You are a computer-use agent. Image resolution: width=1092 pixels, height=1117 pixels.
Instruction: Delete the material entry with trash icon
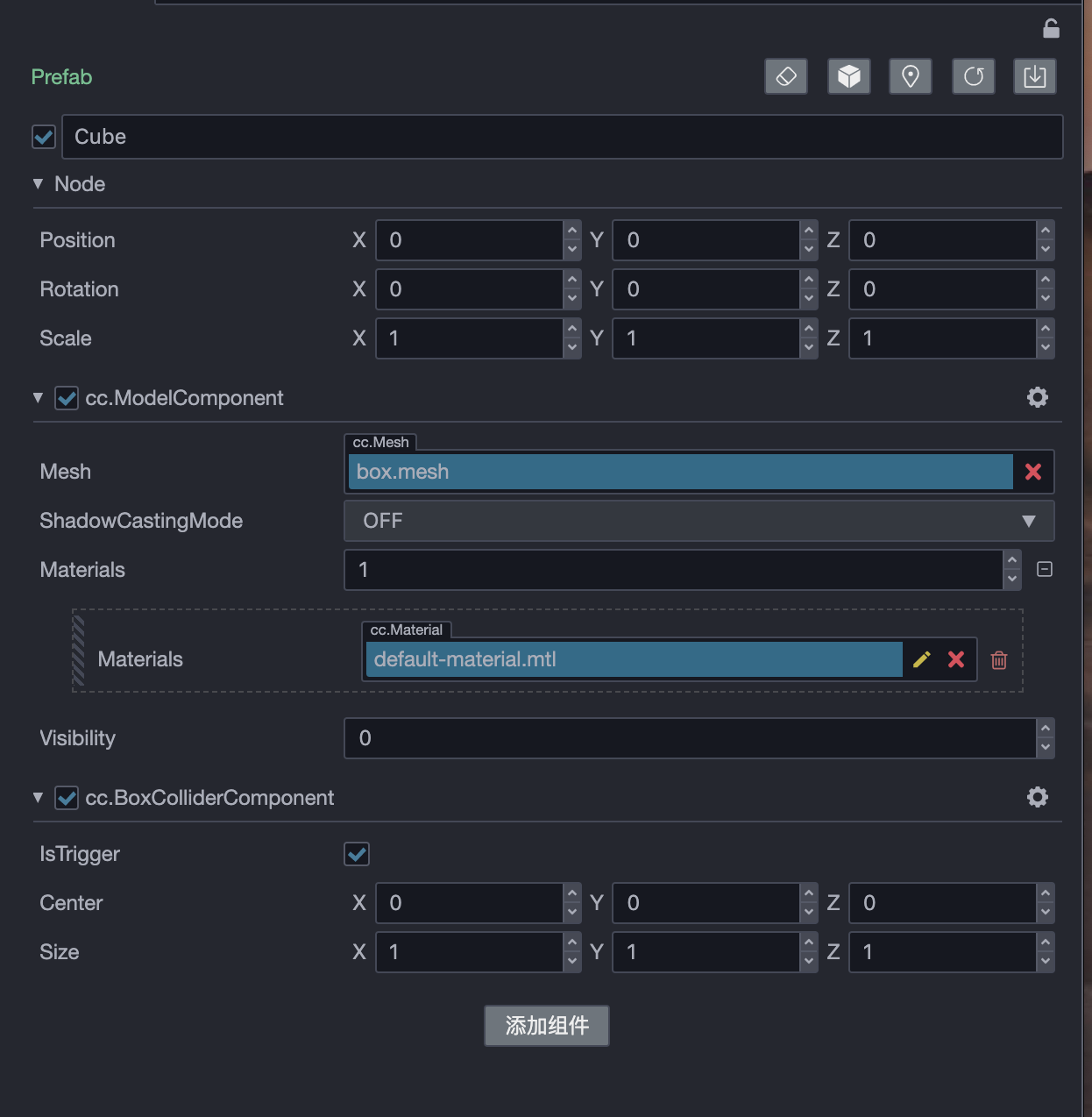point(999,660)
